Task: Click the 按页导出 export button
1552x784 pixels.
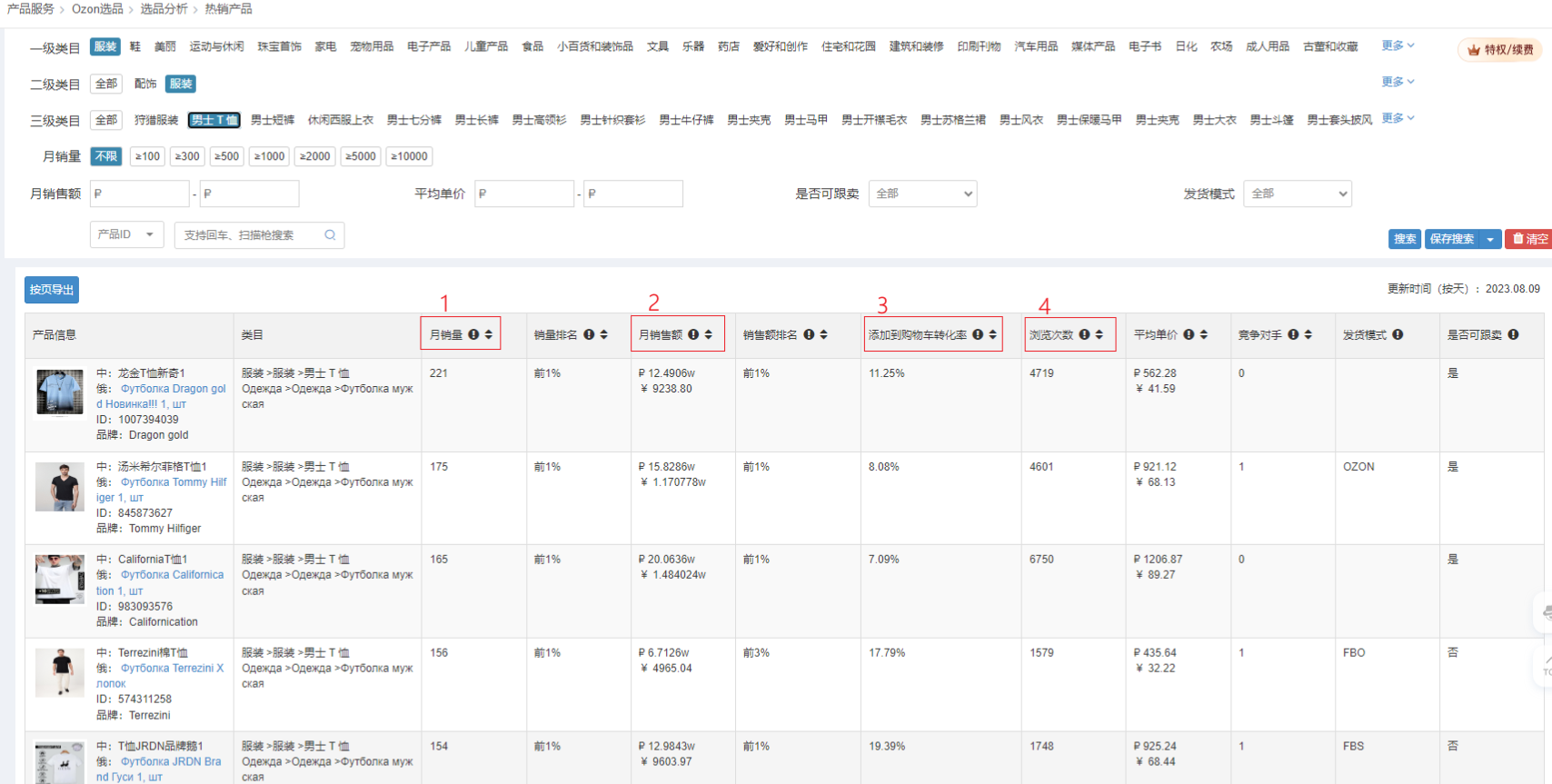Action: click(52, 290)
